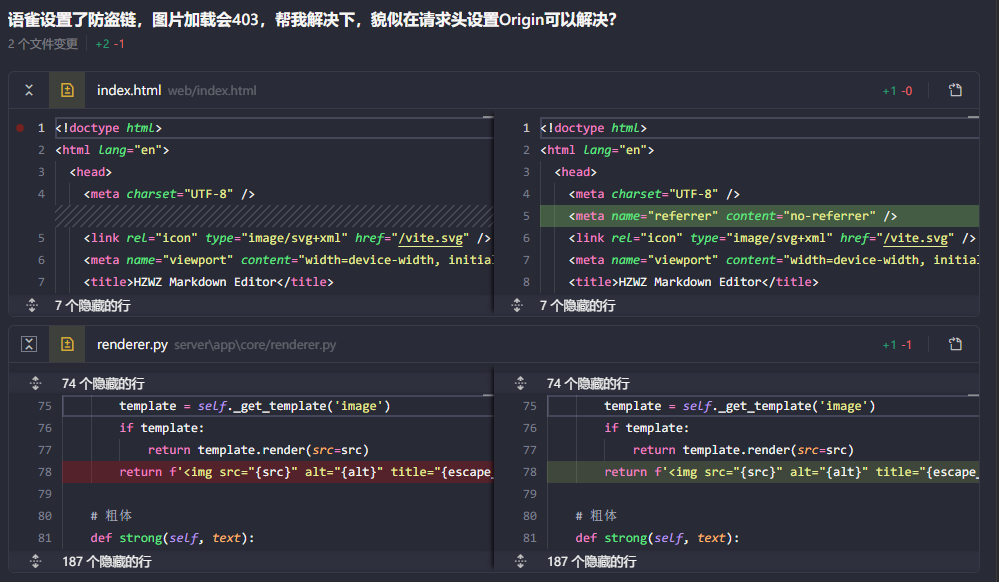The image size is (999, 582).
Task: Open index.html file with the header icon
Action: tap(955, 90)
